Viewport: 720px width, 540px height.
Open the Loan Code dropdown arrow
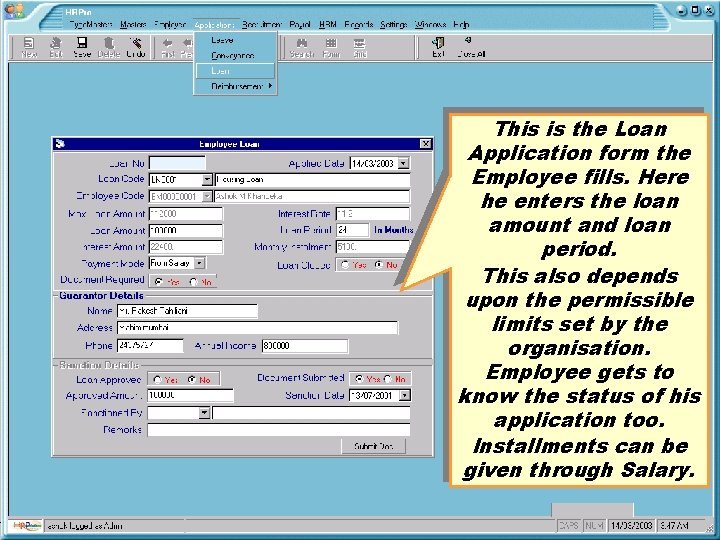coord(207,180)
